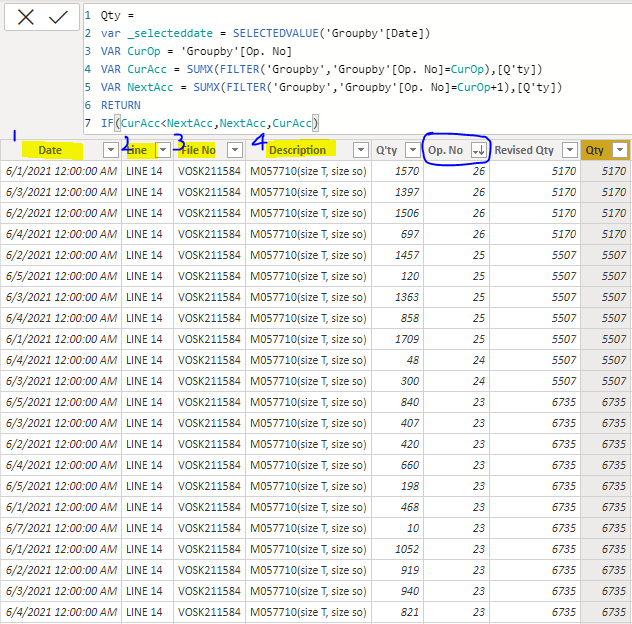Click Description cell in Q'ty 300 row

point(308,381)
